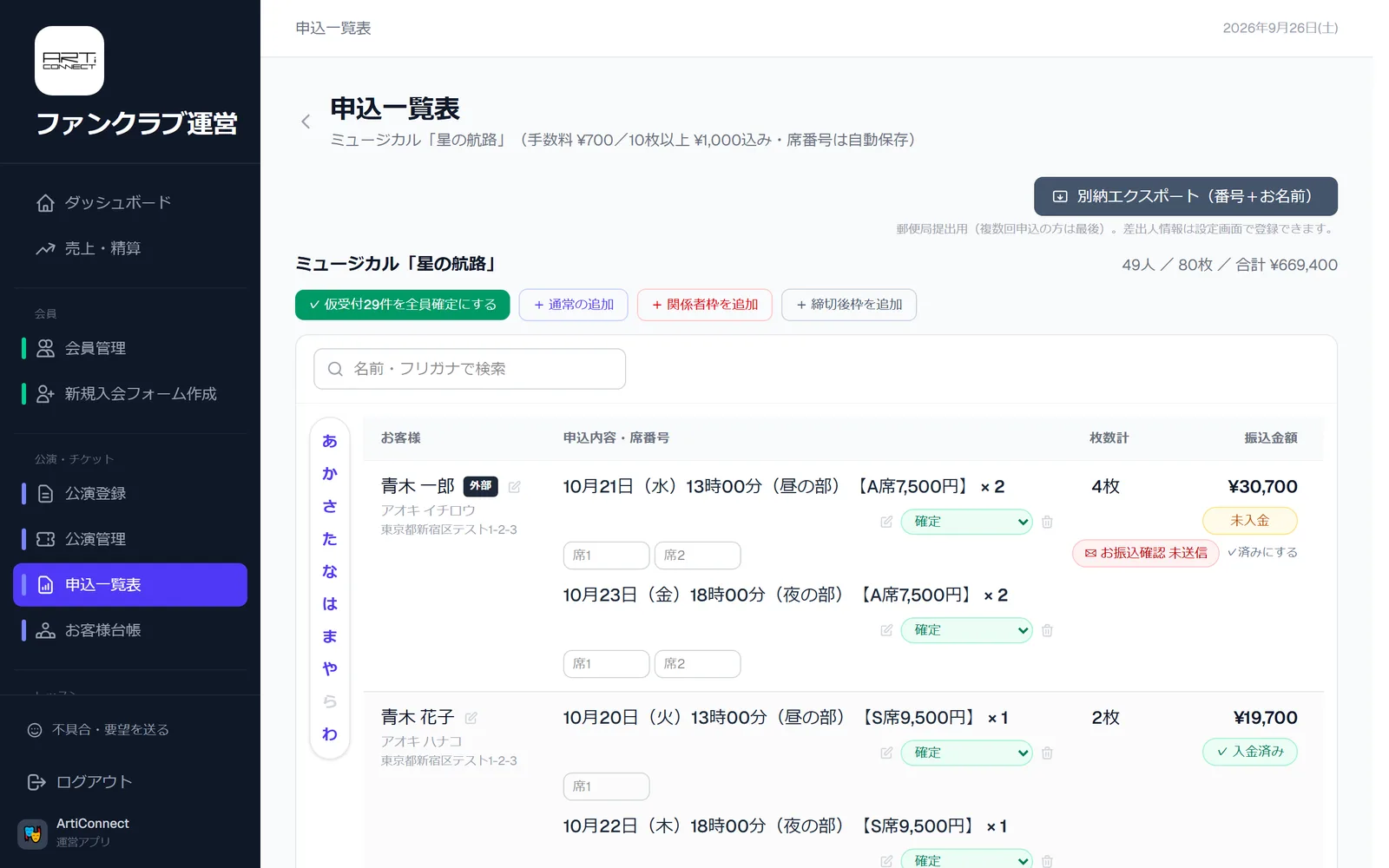The width and height of the screenshot is (1389, 868).
Task: Click ✓済みにする link
Action: point(1262,552)
